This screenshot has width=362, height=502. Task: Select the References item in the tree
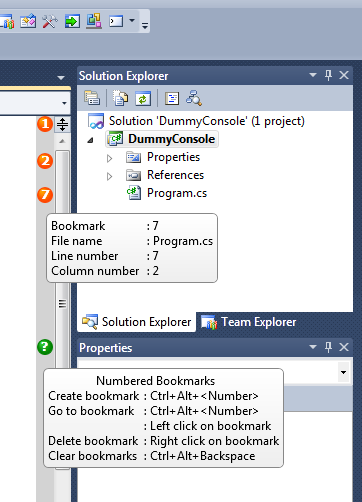pos(175,175)
